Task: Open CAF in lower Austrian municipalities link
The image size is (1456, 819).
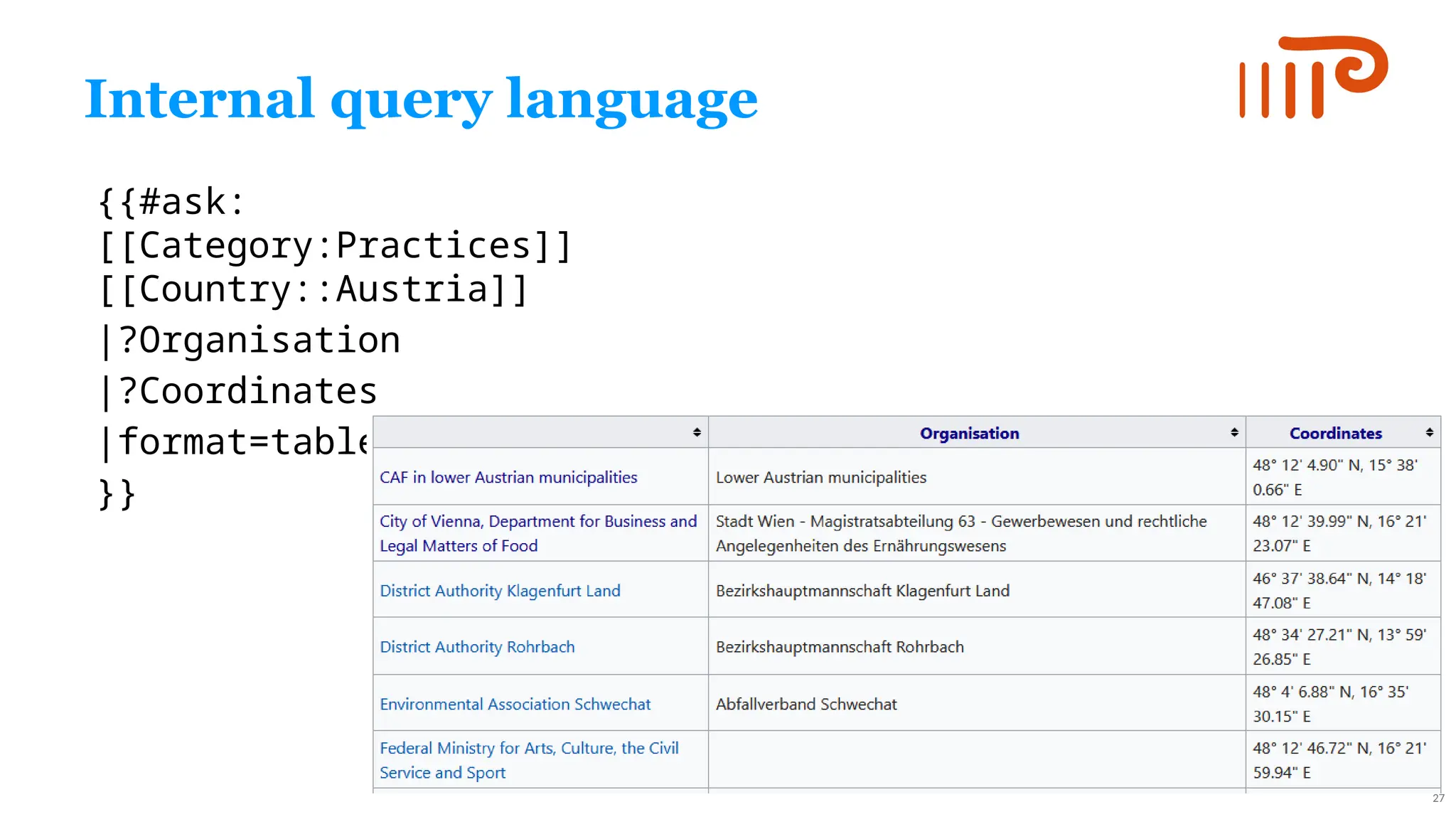Action: point(508,477)
